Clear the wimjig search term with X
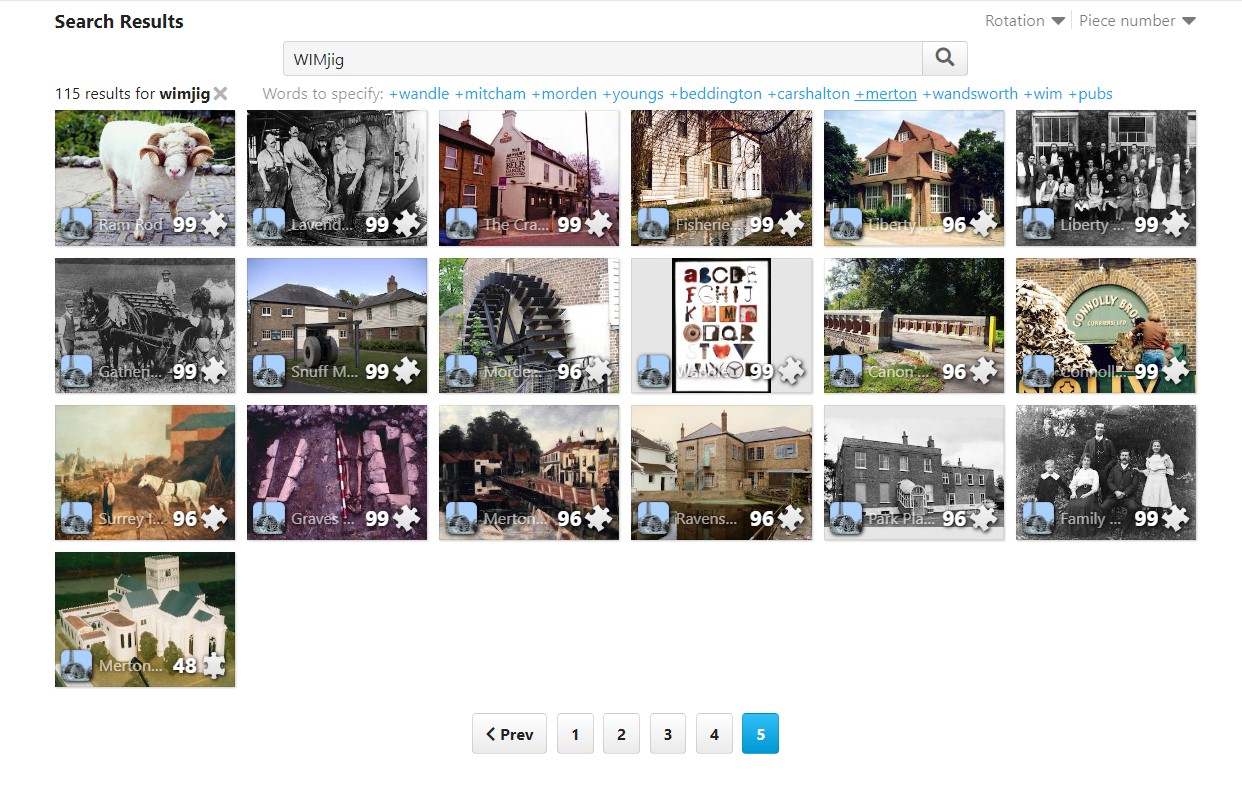Image resolution: width=1242 pixels, height=793 pixels. [220, 94]
